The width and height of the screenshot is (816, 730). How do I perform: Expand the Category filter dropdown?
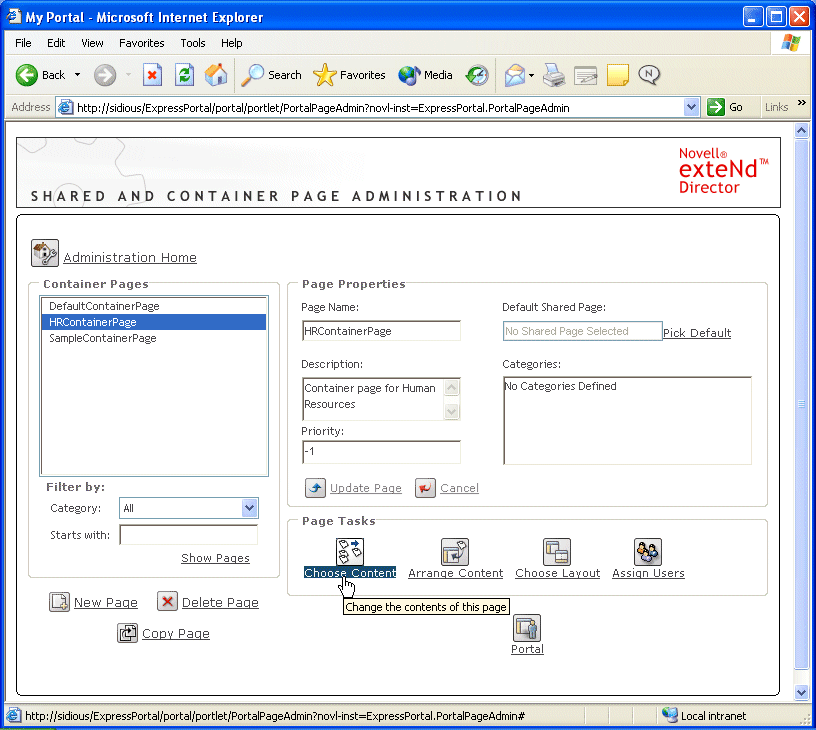coord(249,508)
